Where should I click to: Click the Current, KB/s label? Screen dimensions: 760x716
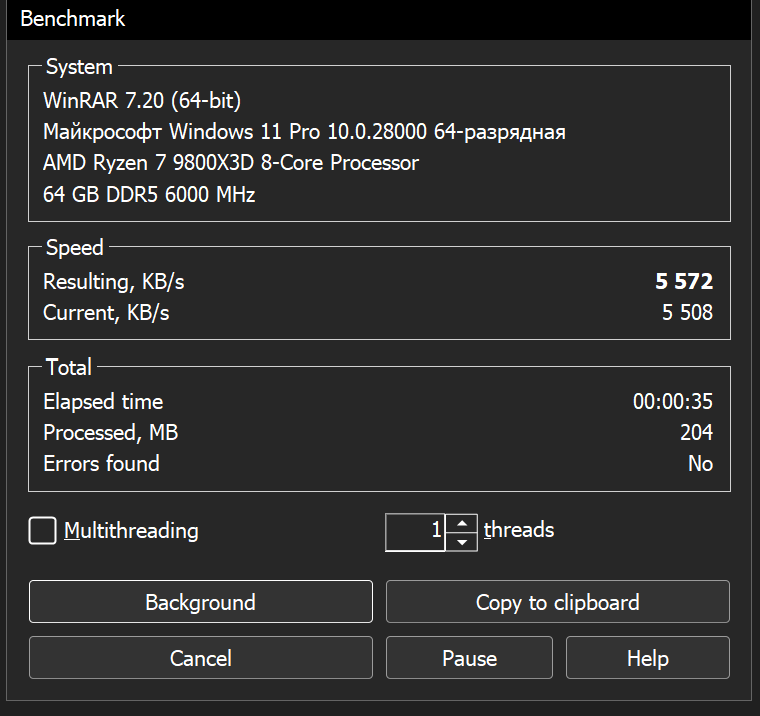106,313
